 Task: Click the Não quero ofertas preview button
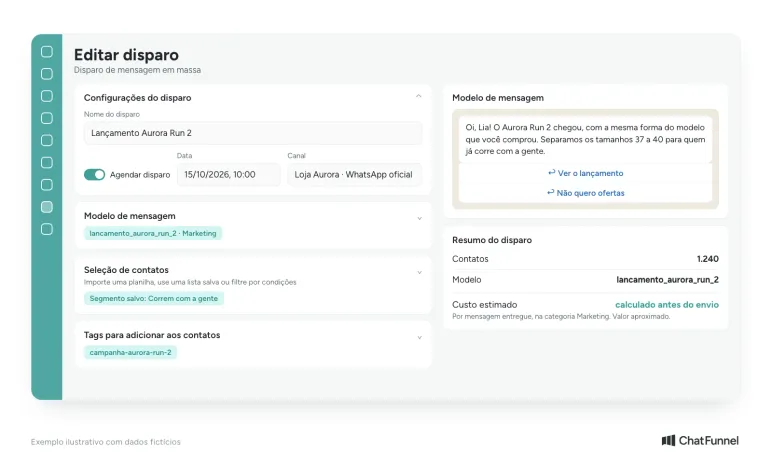point(585,193)
